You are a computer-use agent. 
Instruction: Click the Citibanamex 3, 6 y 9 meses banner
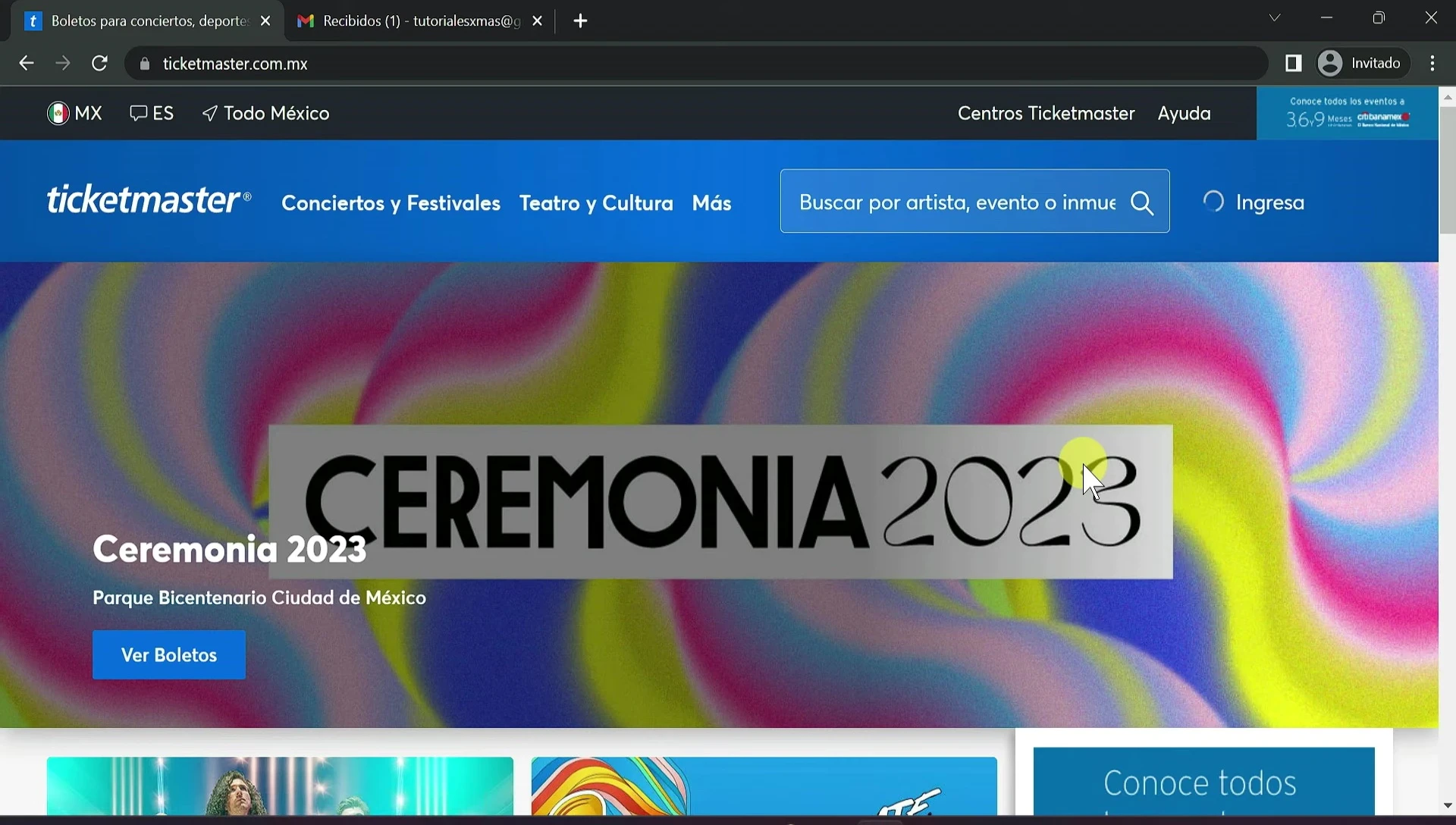[x=1347, y=113]
